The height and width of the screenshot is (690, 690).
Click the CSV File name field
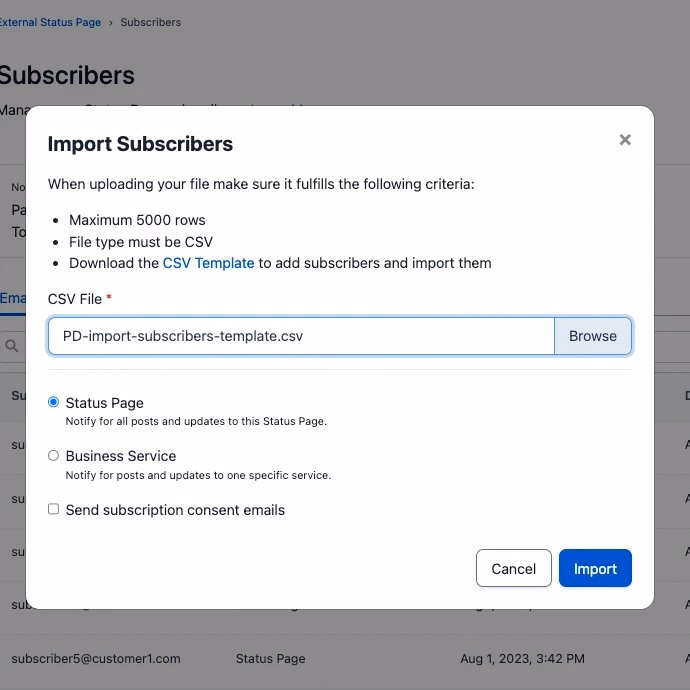coord(300,336)
